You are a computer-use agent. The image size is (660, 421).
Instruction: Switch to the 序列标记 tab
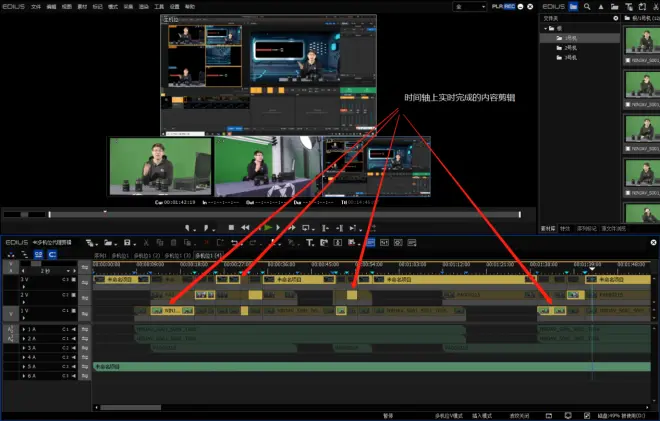pyautogui.click(x=586, y=229)
